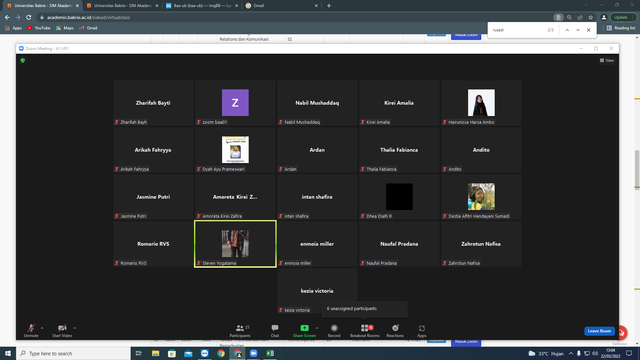Close the first Universitas Bakrie tab

pyautogui.click(x=77, y=6)
